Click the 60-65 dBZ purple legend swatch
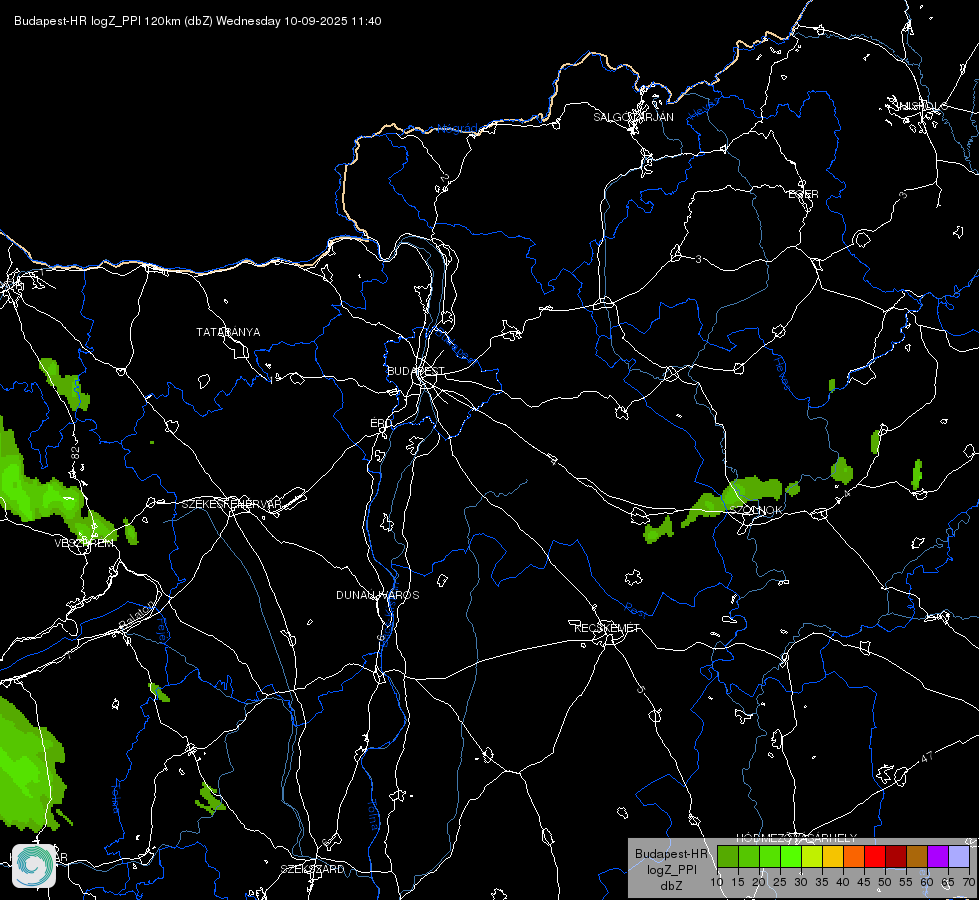The height and width of the screenshot is (900, 979). (x=938, y=857)
